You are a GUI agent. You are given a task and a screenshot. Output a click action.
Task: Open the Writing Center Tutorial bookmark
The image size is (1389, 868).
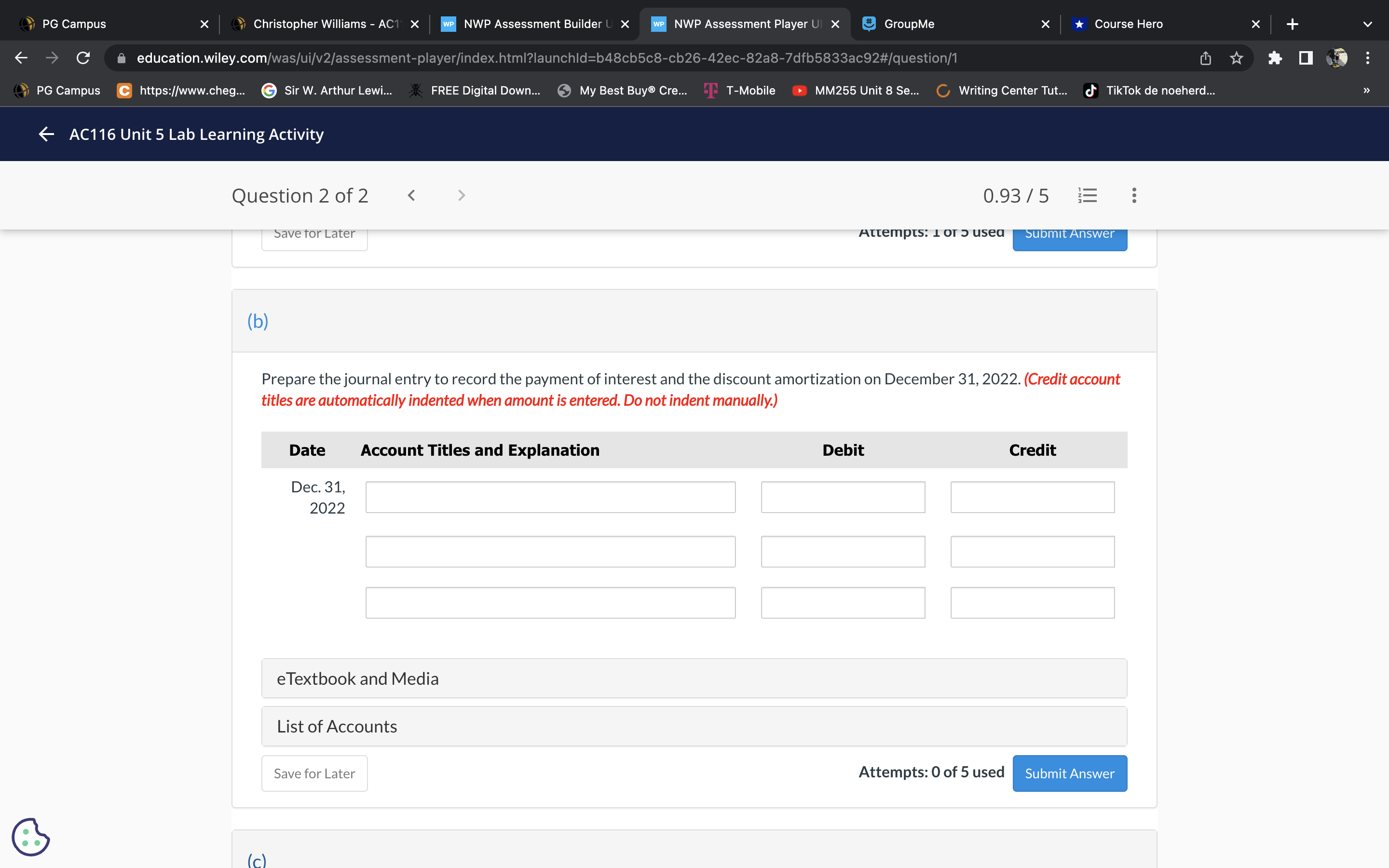(x=1002, y=90)
